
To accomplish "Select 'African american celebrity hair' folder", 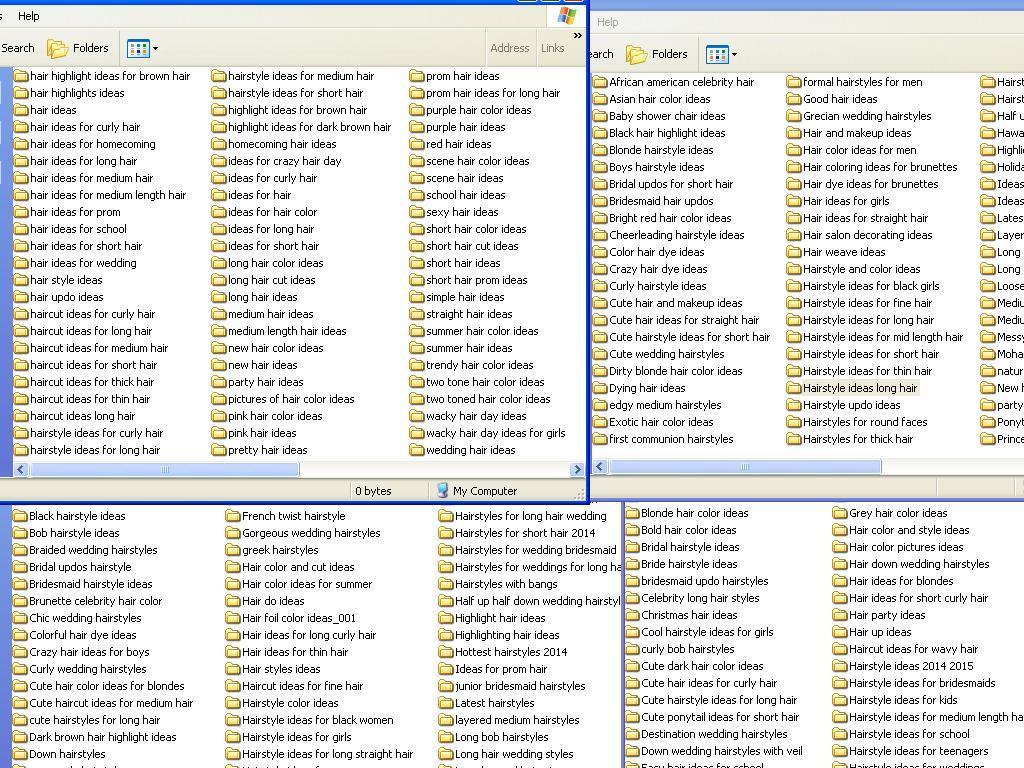I will pyautogui.click(x=673, y=82).
